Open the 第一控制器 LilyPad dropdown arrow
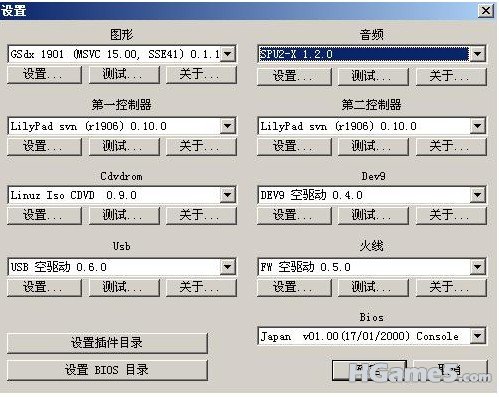 tap(227, 126)
